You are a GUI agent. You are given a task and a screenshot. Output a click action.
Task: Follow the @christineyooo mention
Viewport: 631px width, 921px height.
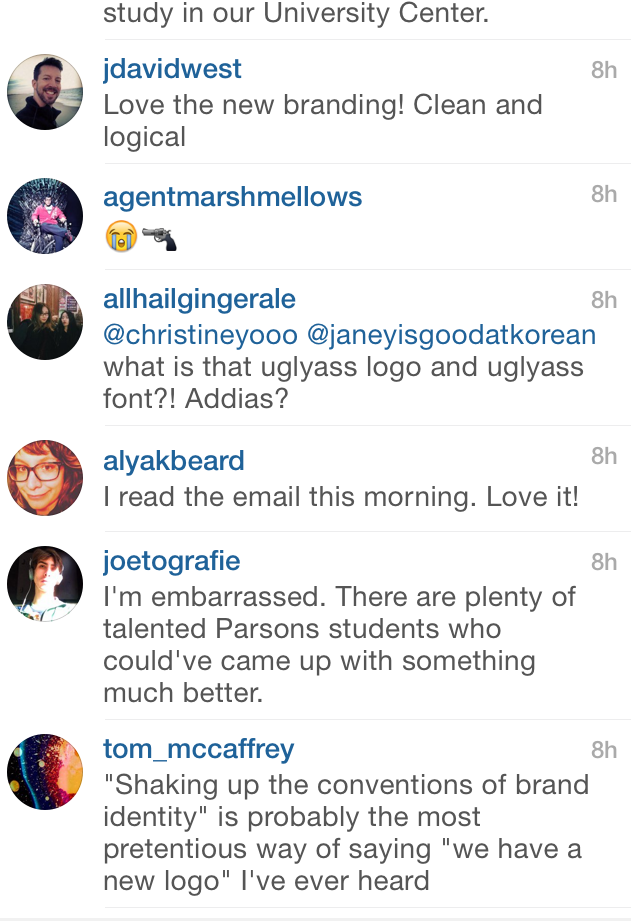pyautogui.click(x=200, y=335)
